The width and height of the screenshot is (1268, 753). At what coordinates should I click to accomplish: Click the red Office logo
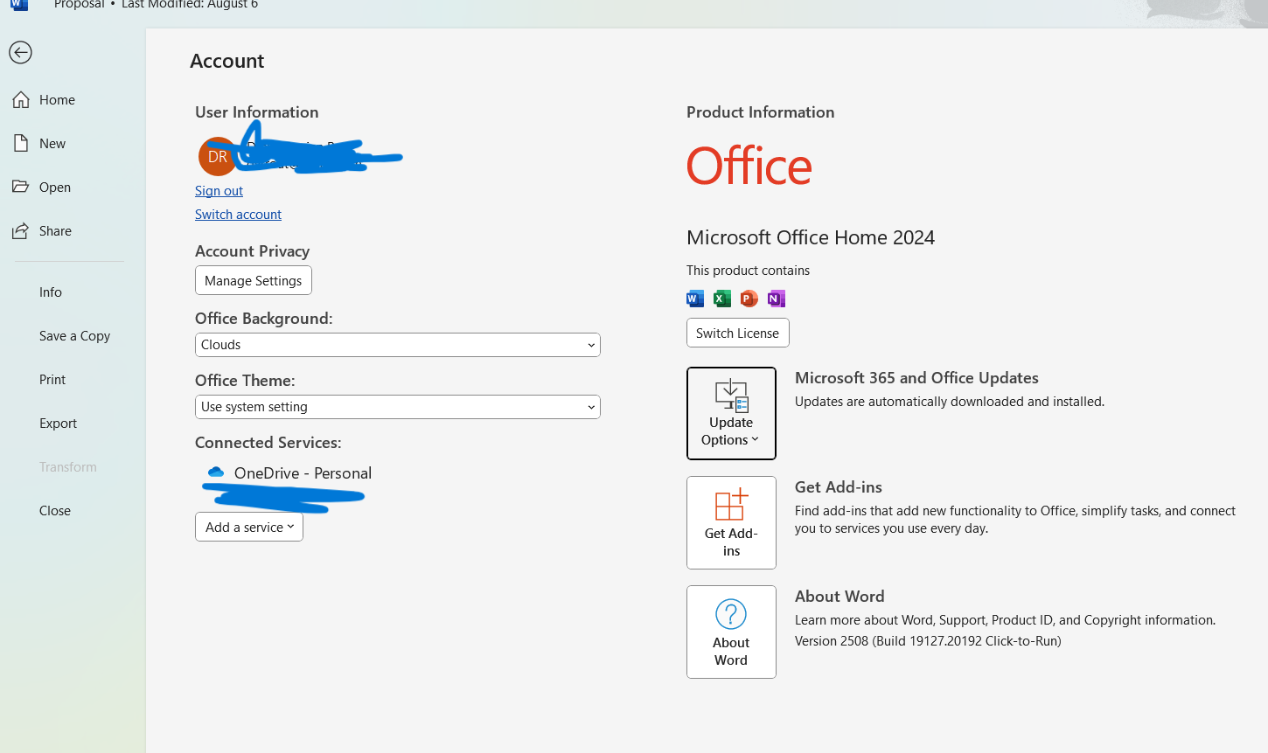pyautogui.click(x=749, y=165)
